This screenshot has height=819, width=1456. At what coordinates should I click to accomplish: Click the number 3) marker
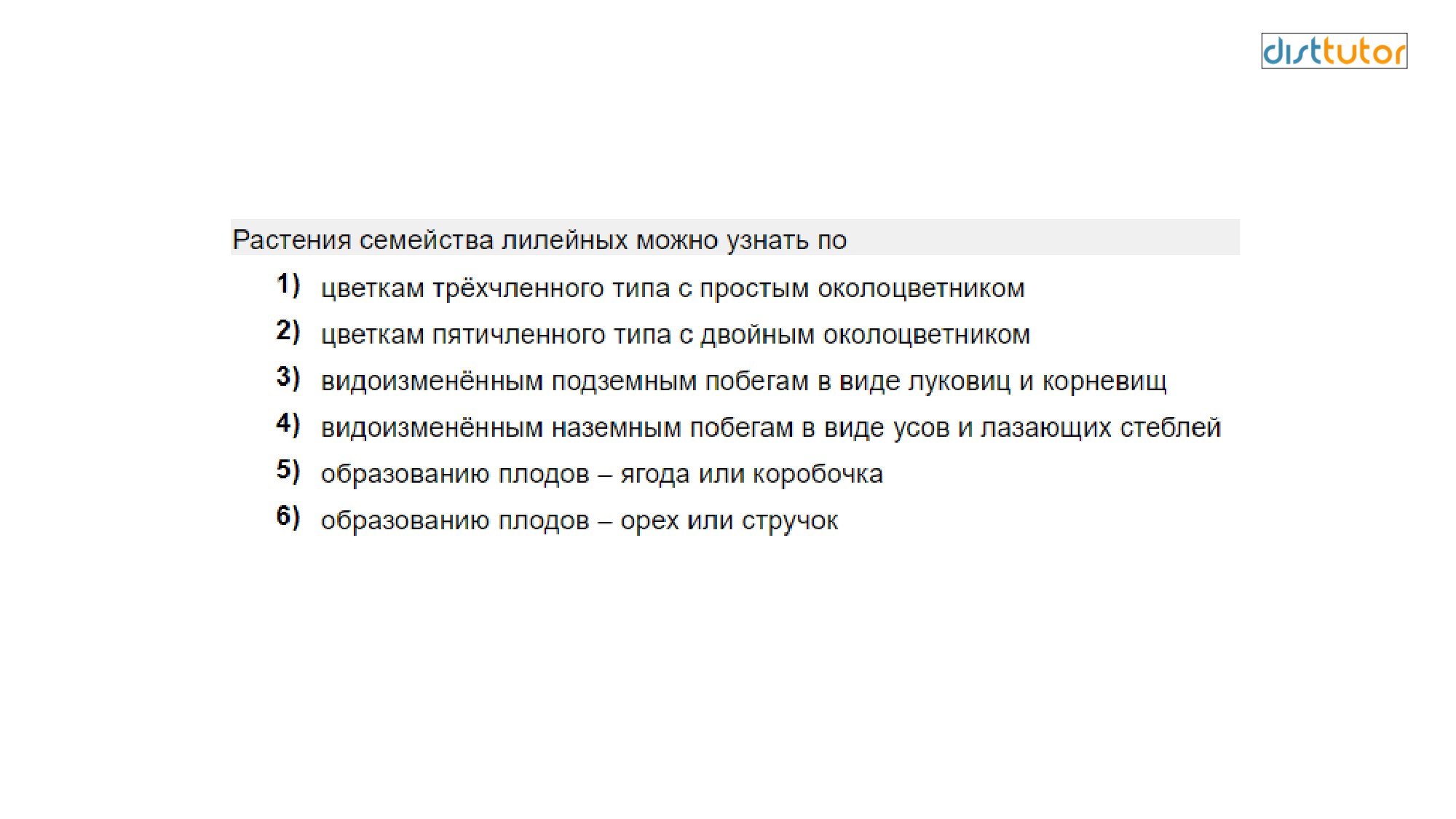coord(288,378)
